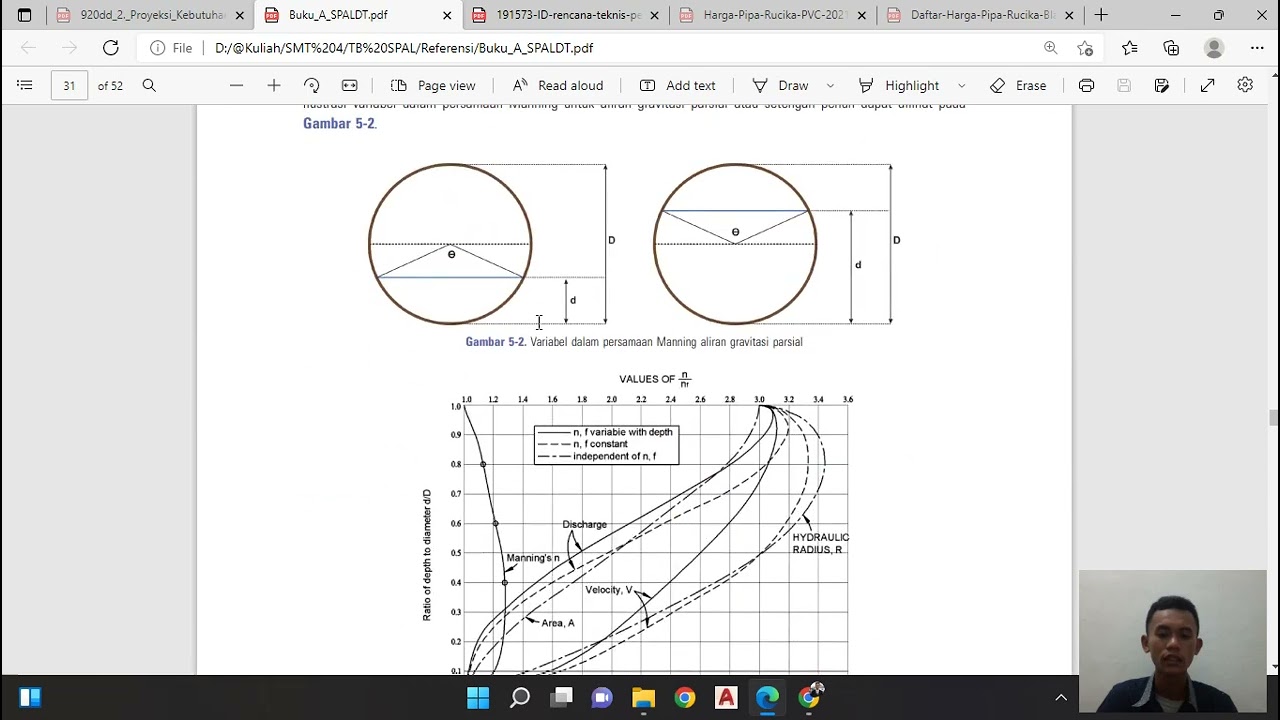Screen dimensions: 1280x720
Task: Start Read aloud for the PDF
Action: click(557, 86)
